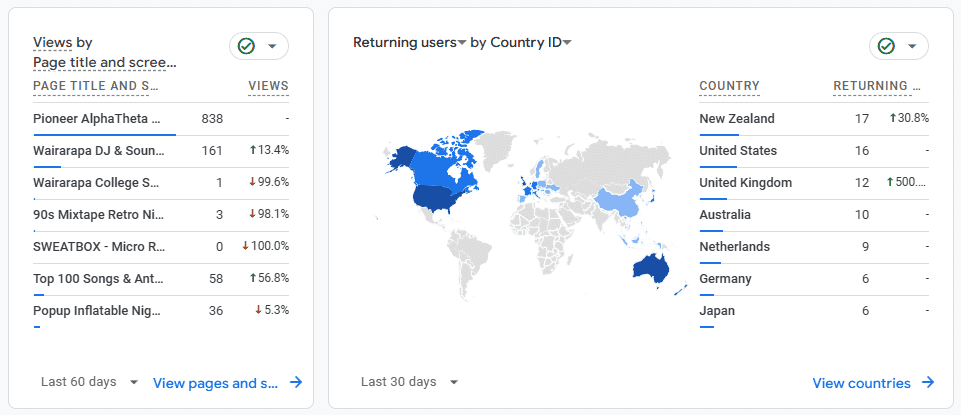Select the Wairarapa DJ & Sound page row
This screenshot has width=961, height=415.
coord(161,151)
